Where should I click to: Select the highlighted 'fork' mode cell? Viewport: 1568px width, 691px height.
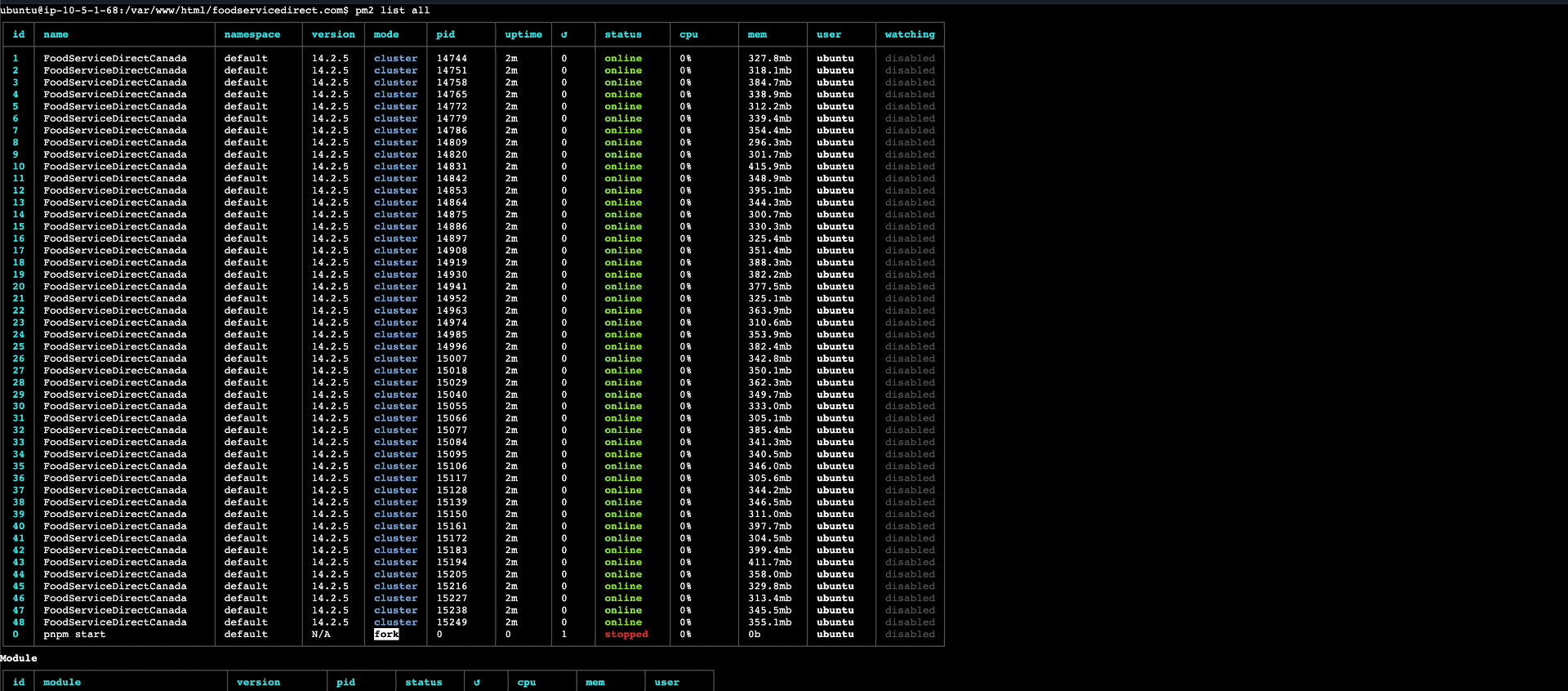(386, 634)
